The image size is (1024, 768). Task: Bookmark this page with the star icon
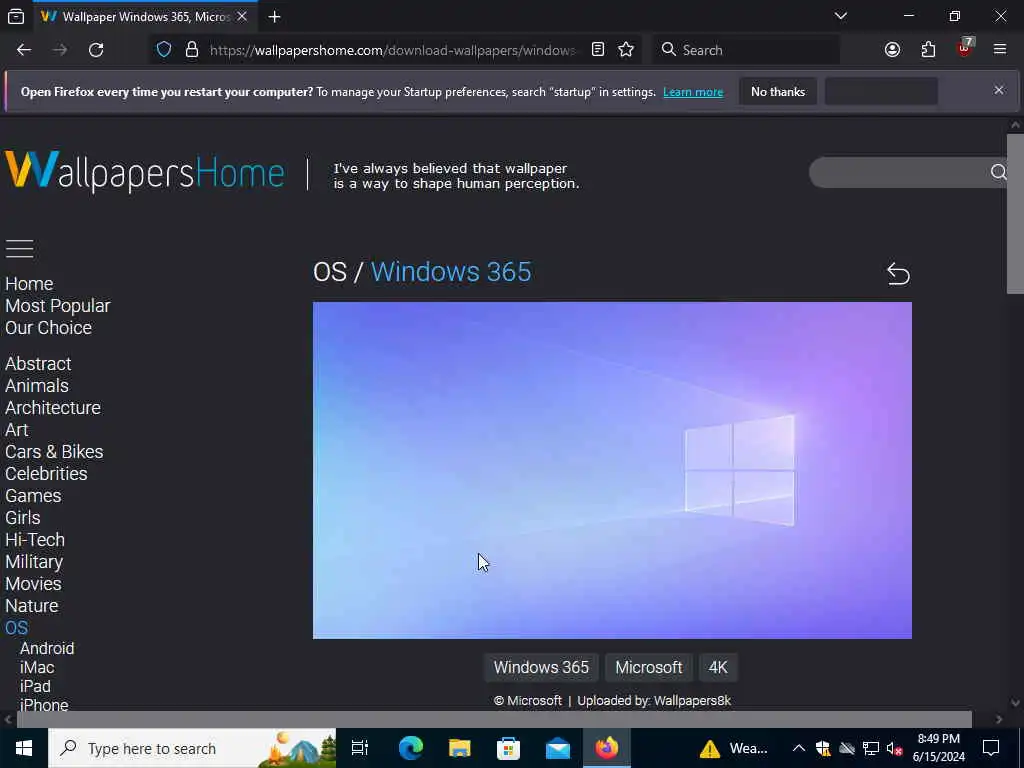point(626,50)
